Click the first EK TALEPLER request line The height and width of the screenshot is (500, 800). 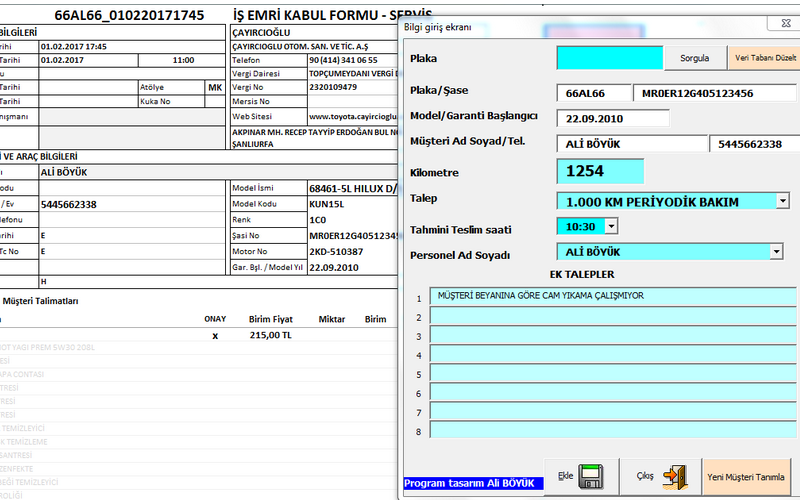click(x=612, y=296)
